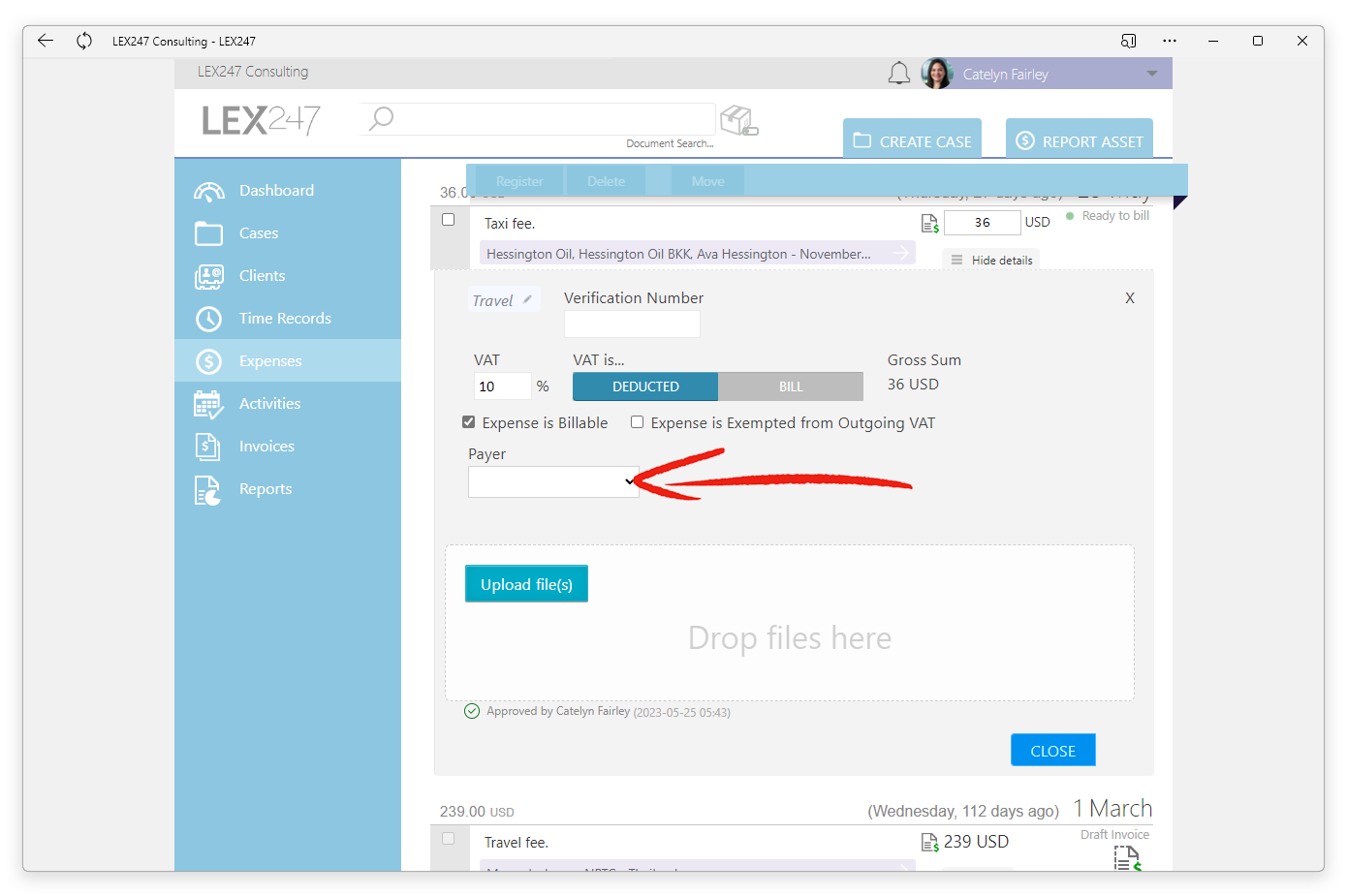Click the Verification Number field
This screenshot has height=896, width=1347.
(x=632, y=324)
